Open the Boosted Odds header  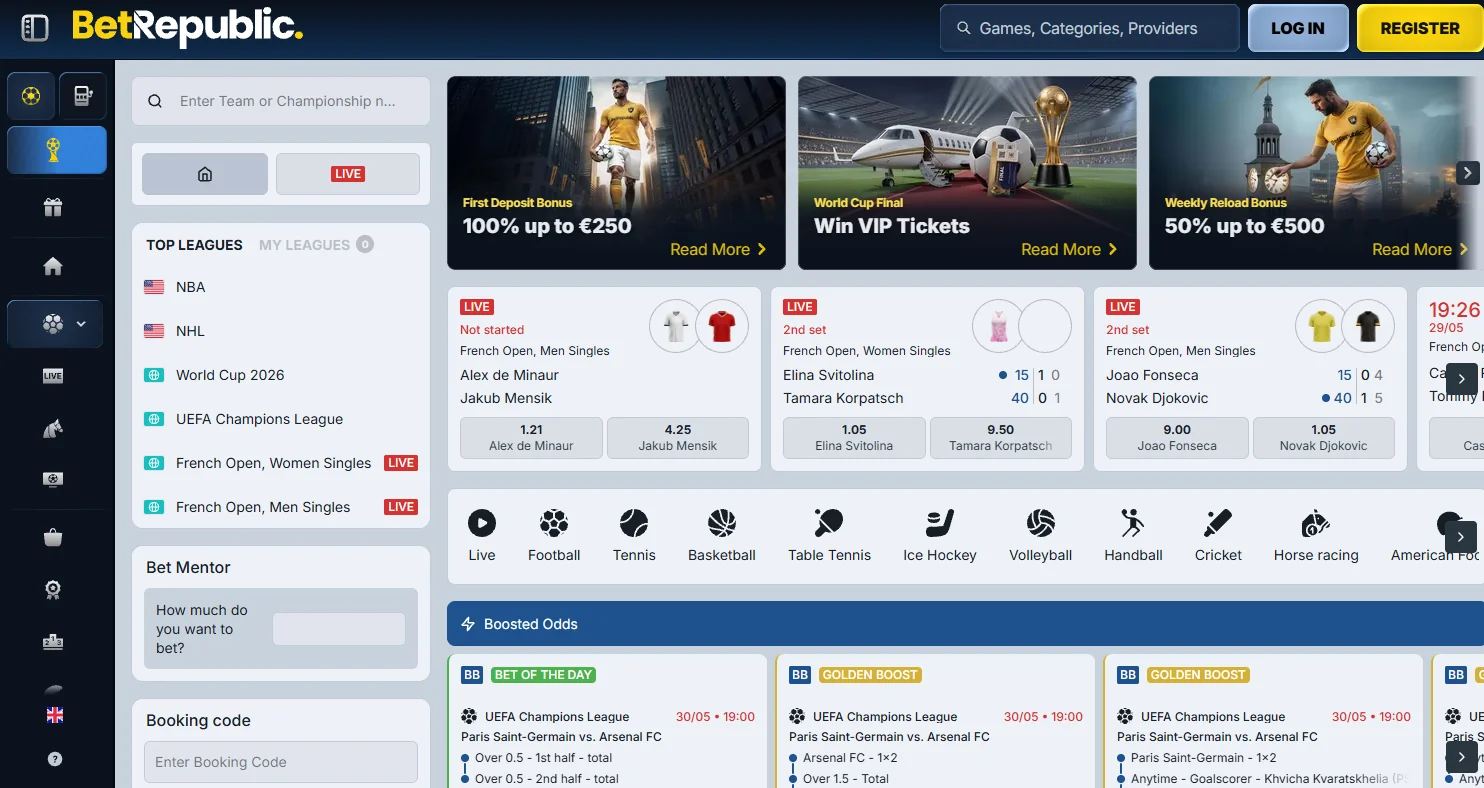(x=965, y=624)
